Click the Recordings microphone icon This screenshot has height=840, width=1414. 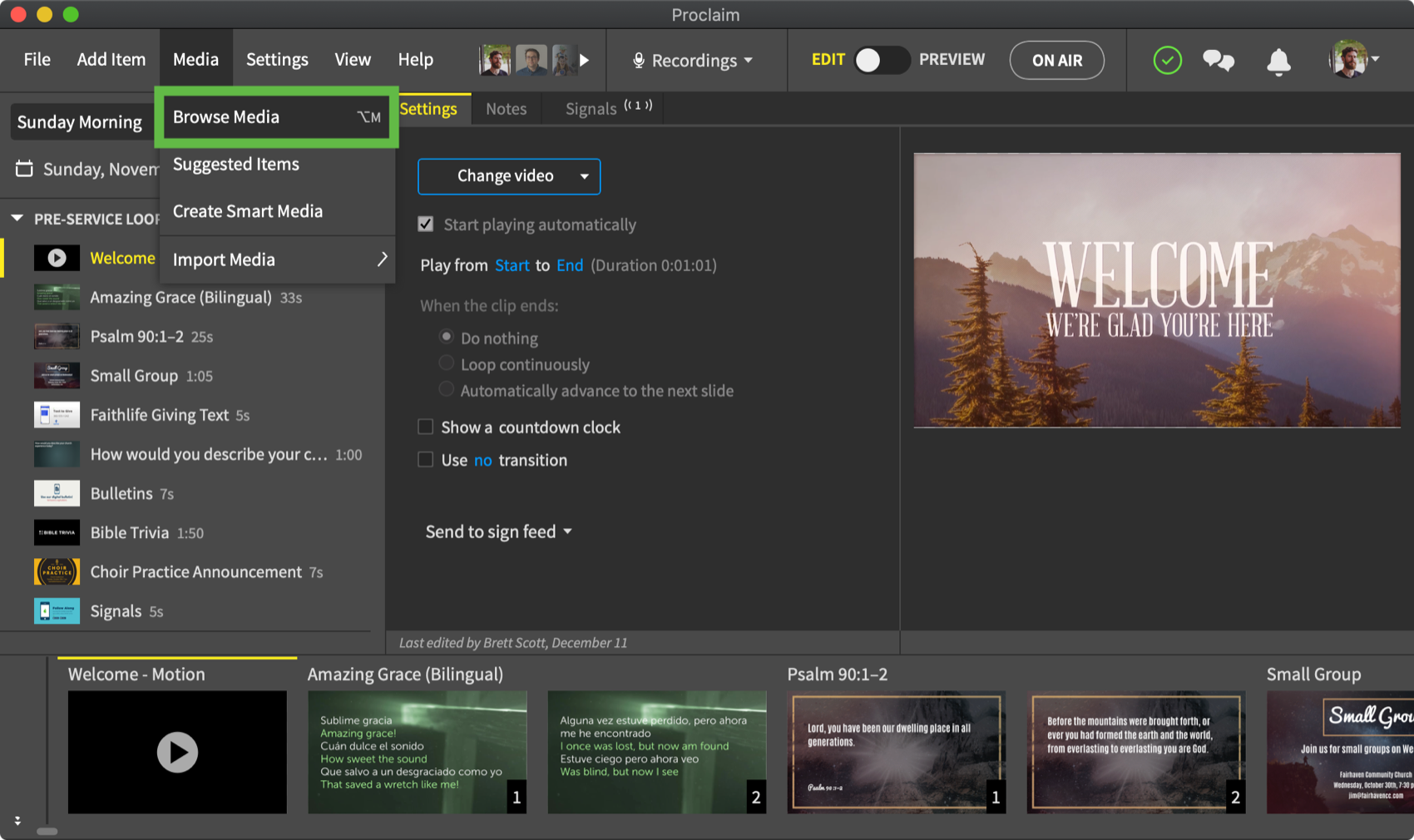[639, 61]
